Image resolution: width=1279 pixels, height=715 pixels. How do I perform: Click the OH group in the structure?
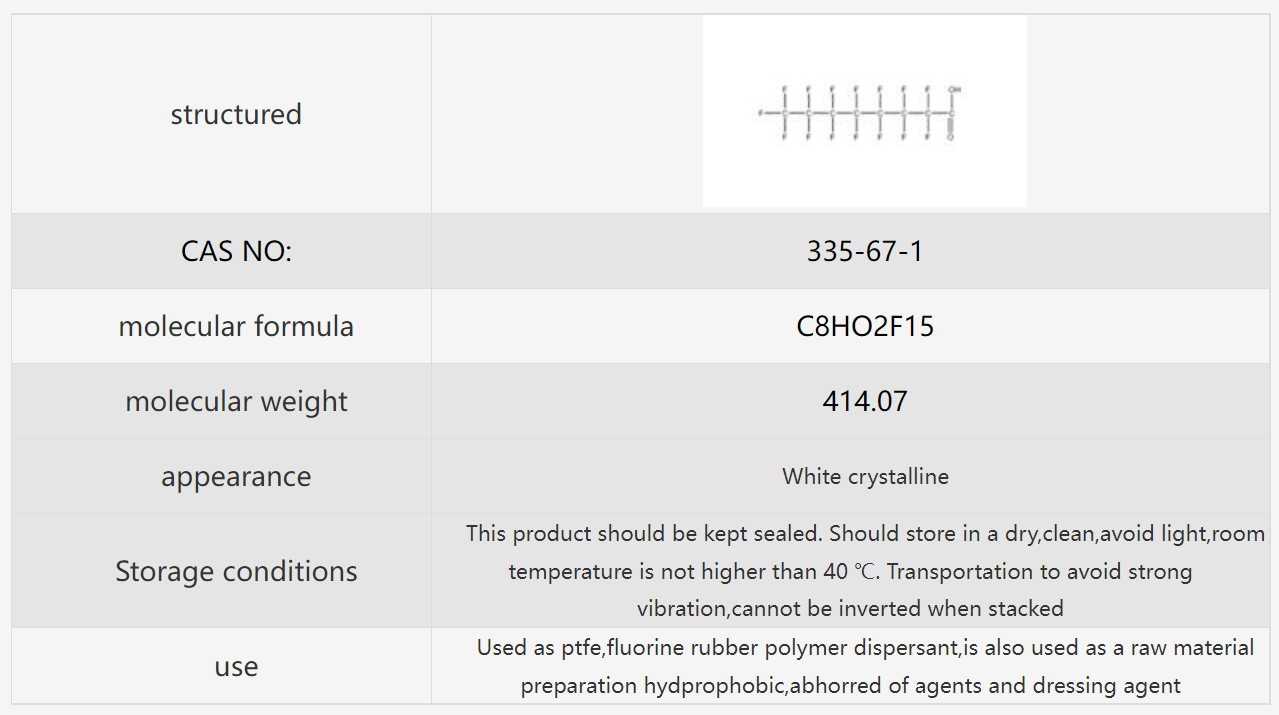click(955, 90)
